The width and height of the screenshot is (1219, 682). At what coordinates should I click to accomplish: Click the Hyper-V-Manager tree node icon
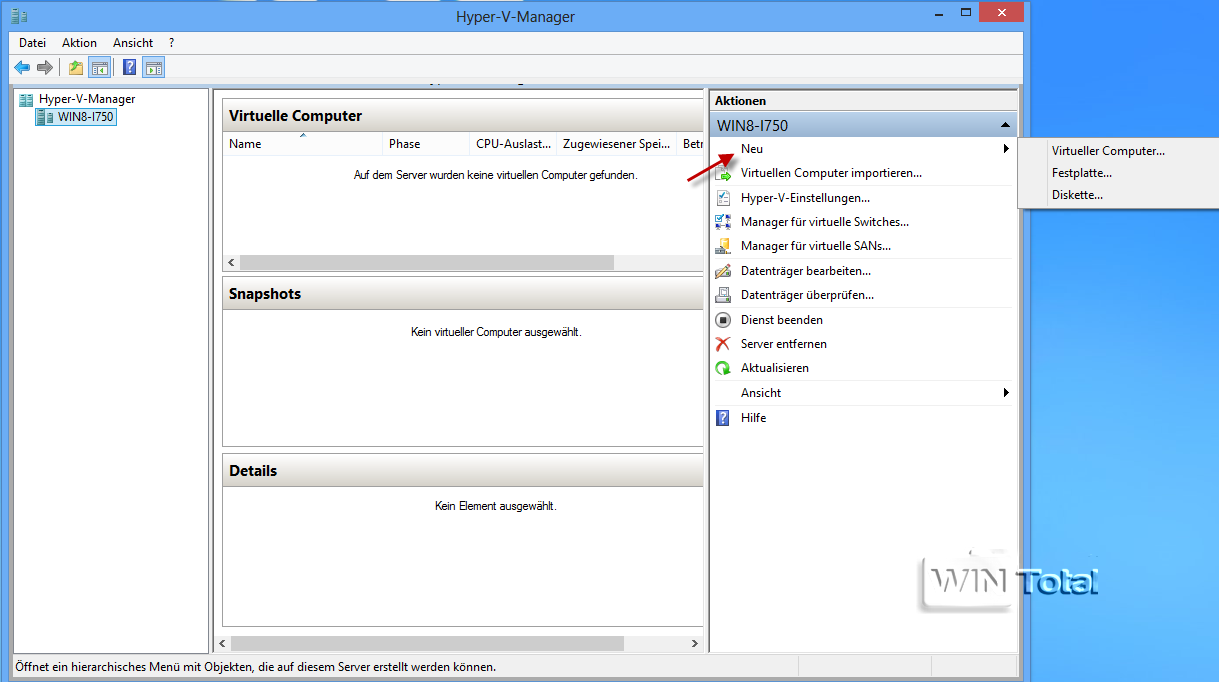point(26,99)
